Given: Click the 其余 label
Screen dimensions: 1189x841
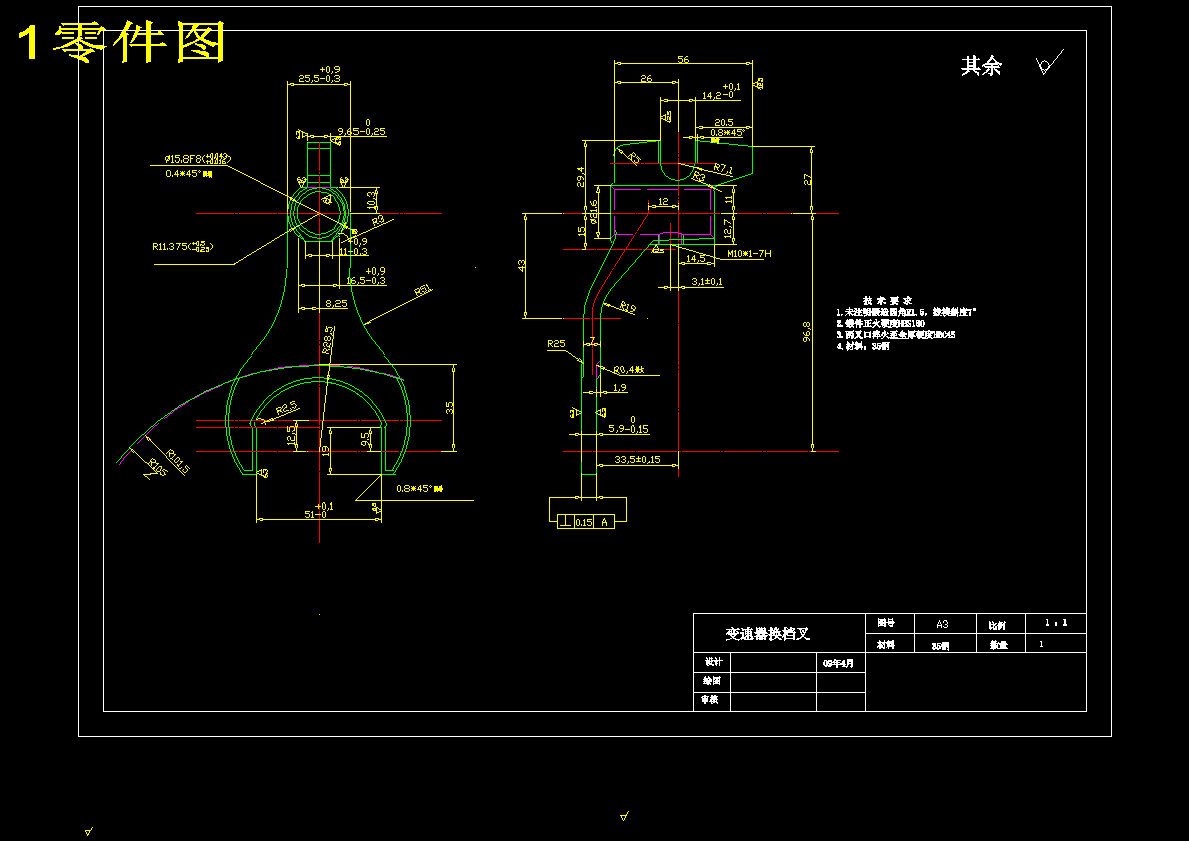Looking at the screenshot, I should [x=981, y=66].
